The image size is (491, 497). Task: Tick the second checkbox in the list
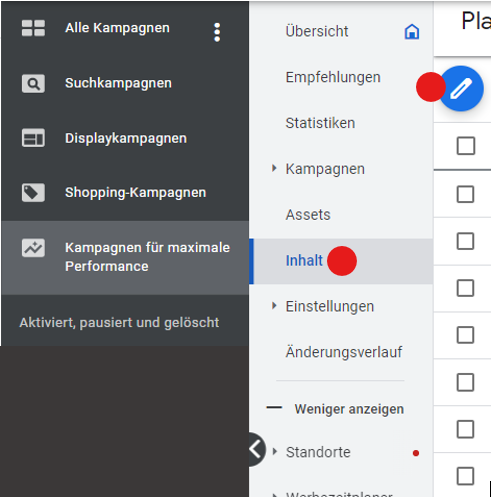pos(466,194)
